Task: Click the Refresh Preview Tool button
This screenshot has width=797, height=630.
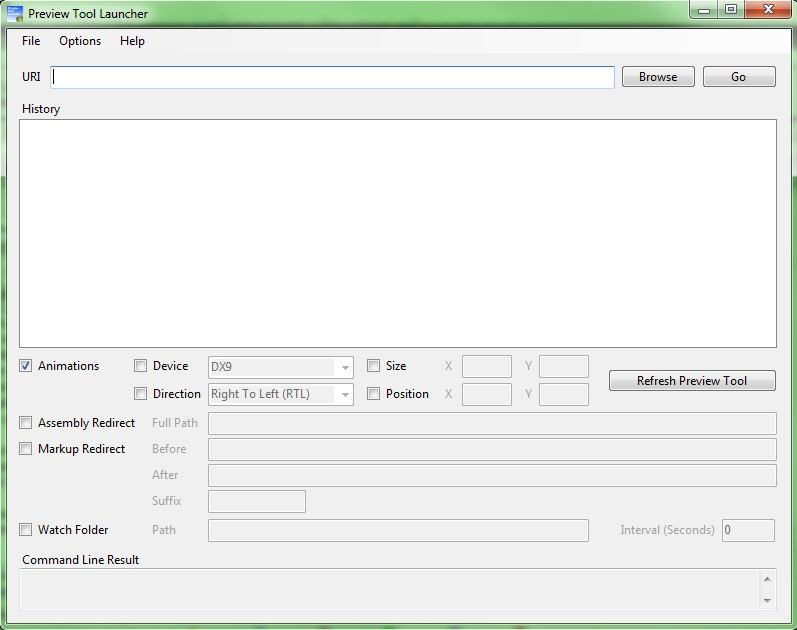Action: click(x=692, y=380)
